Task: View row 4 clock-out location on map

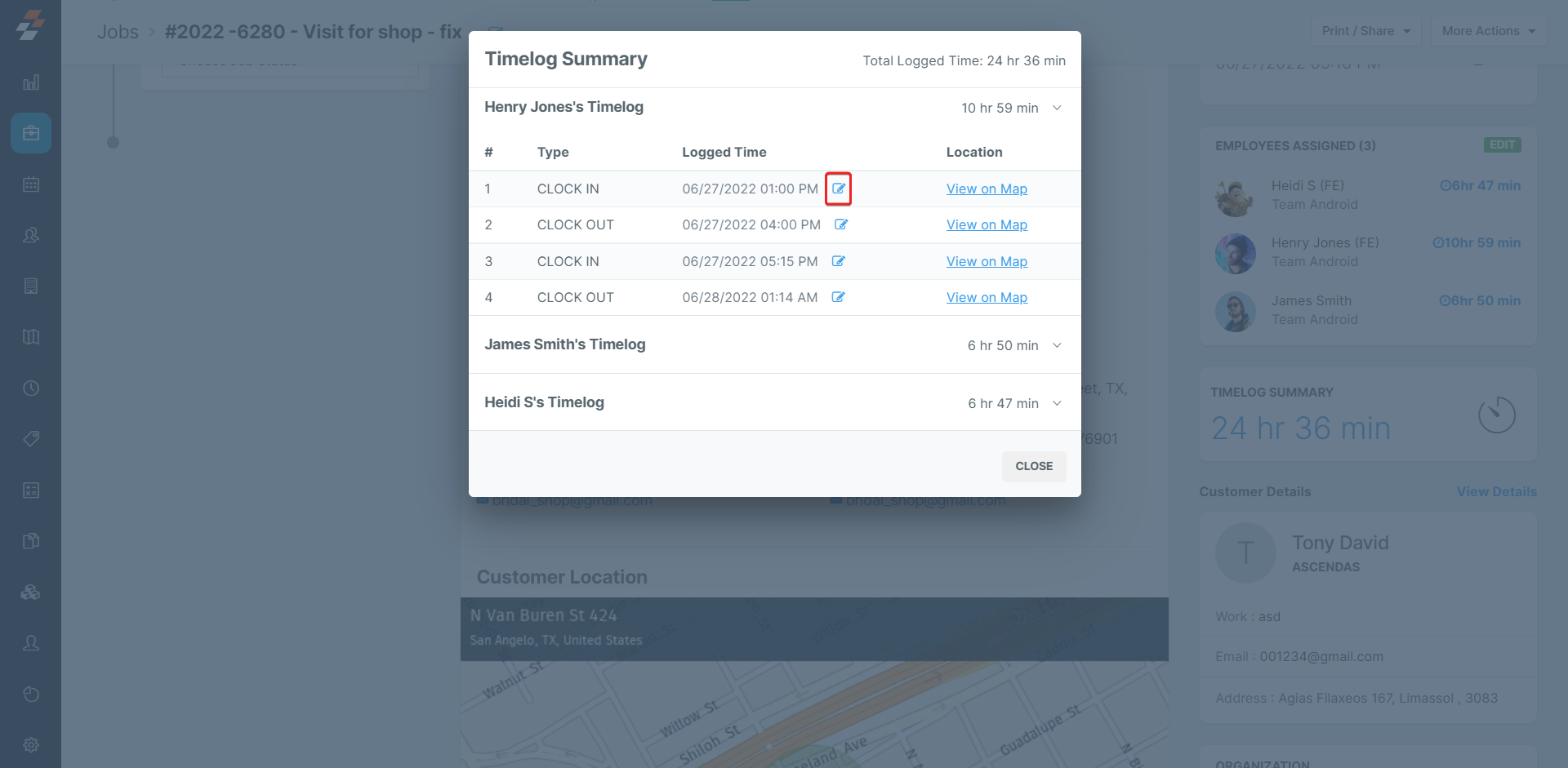Action: 987,297
